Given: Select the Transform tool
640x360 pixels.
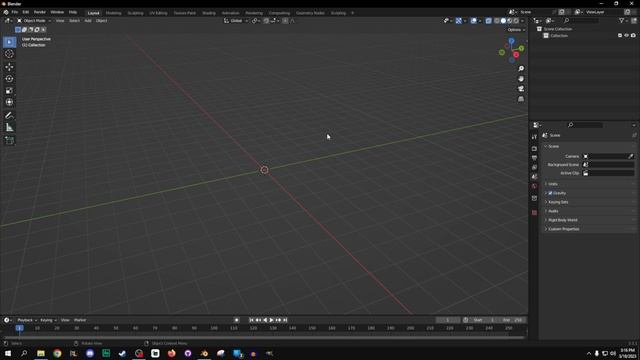Looking at the screenshot, I should point(9,102).
